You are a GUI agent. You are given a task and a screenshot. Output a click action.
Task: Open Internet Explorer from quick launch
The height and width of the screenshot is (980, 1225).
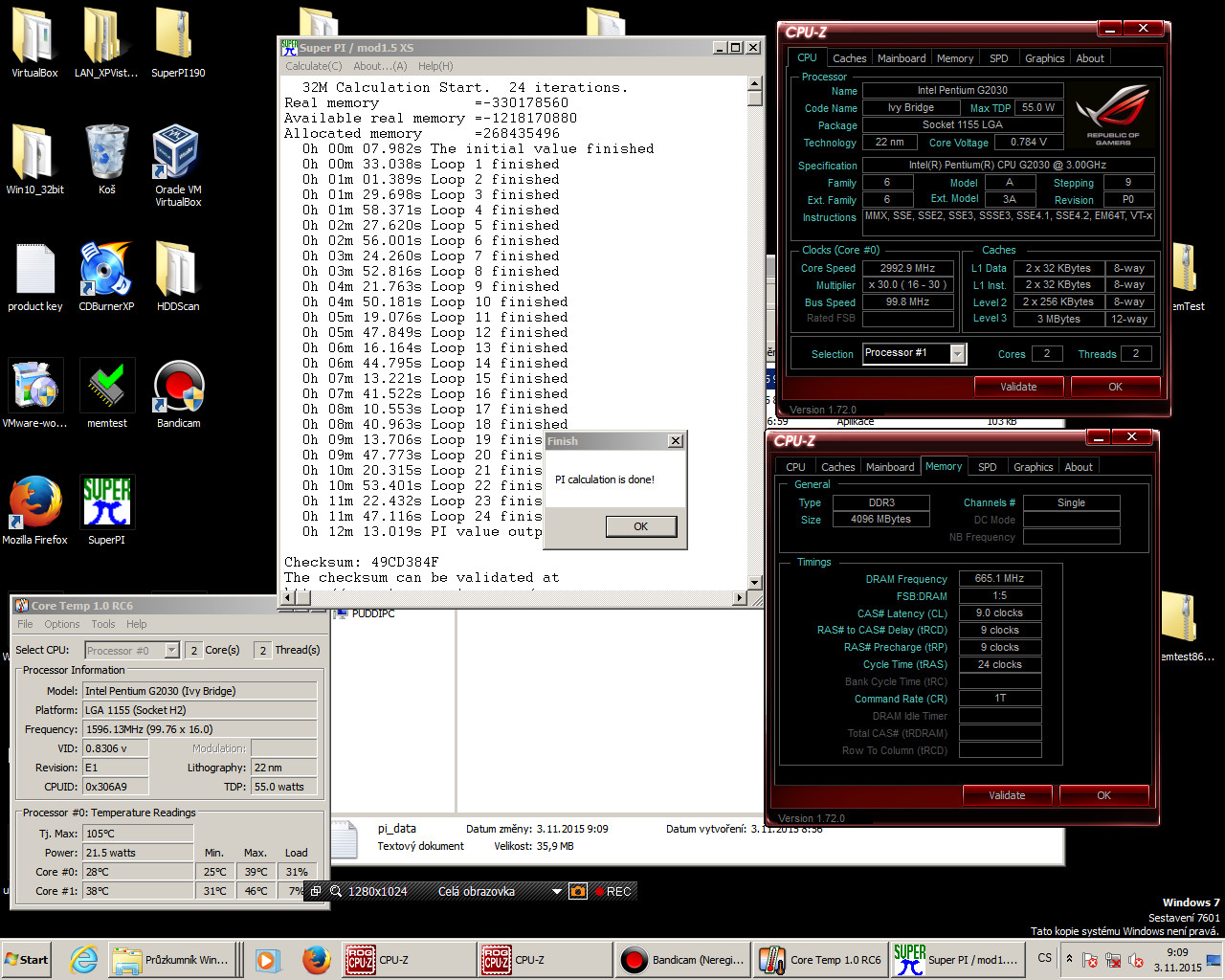point(84,960)
